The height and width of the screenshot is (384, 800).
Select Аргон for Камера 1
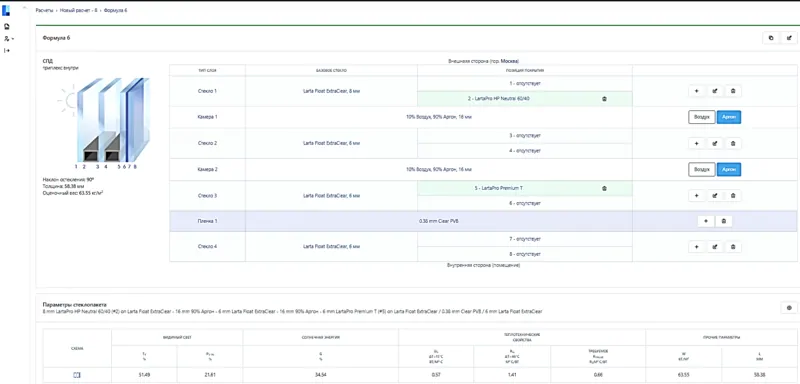click(729, 117)
